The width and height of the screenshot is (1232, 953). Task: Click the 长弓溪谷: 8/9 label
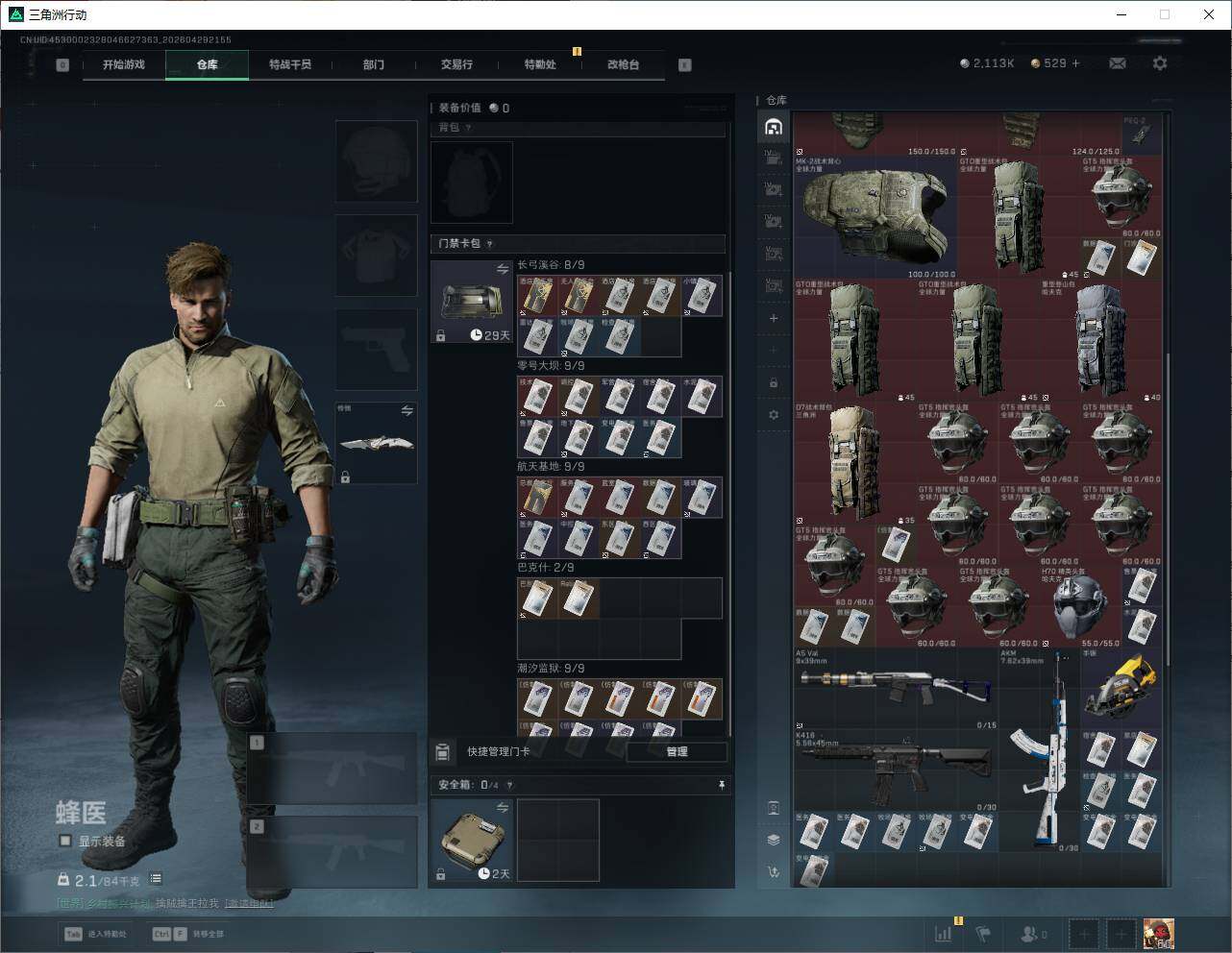[551, 265]
